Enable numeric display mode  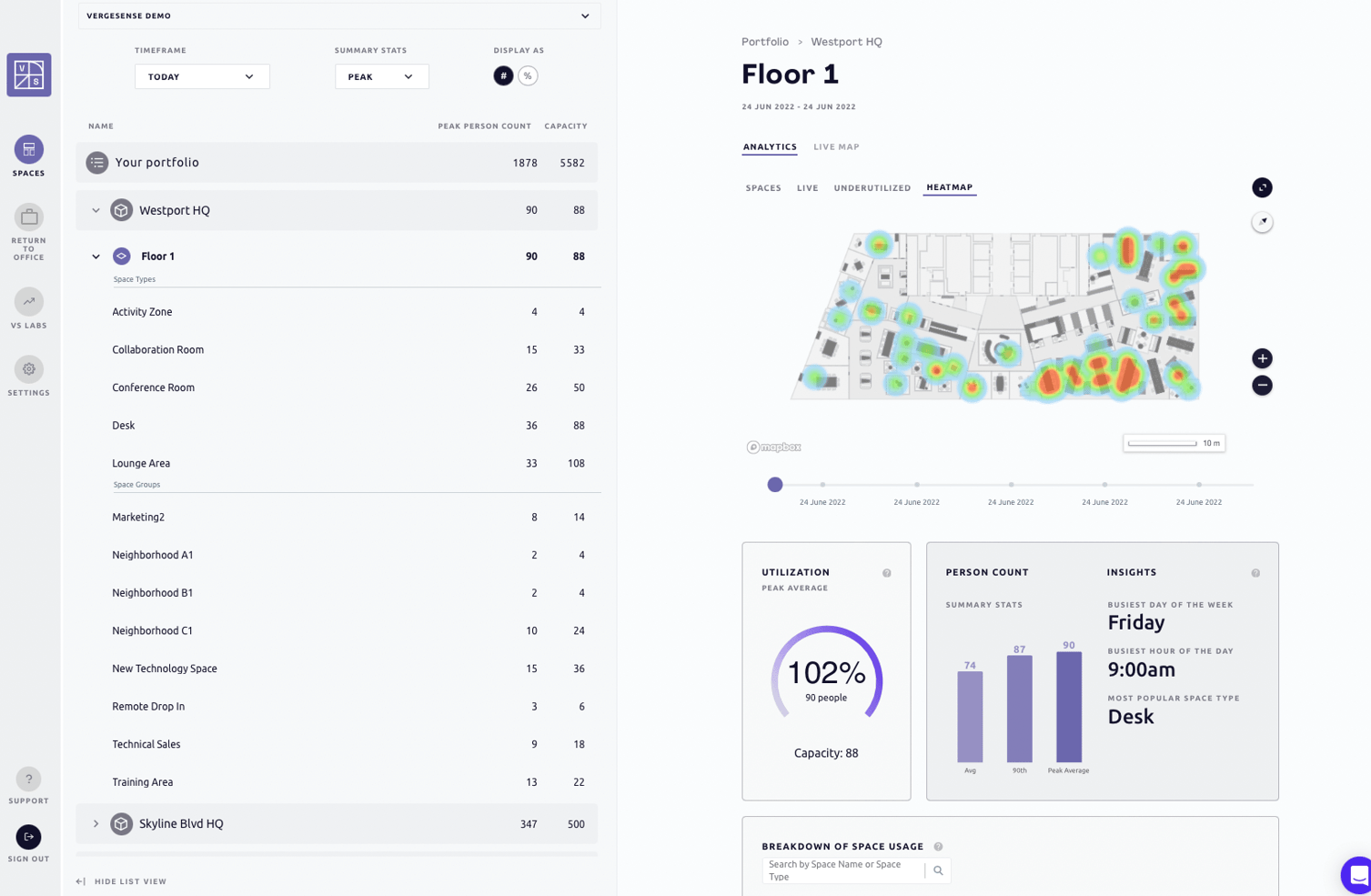503,76
